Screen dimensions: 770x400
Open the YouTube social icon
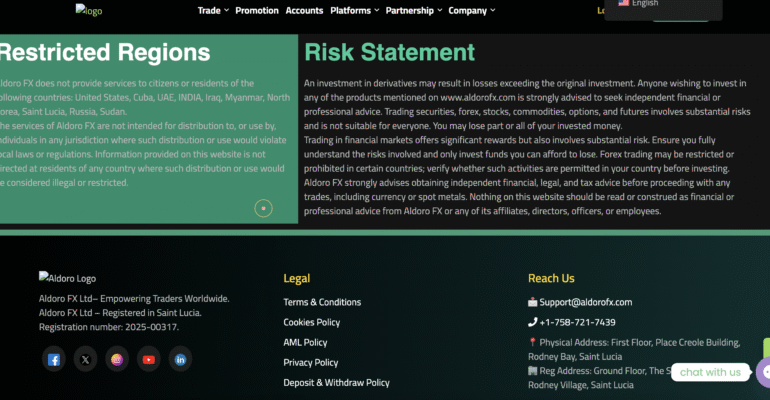click(148, 359)
